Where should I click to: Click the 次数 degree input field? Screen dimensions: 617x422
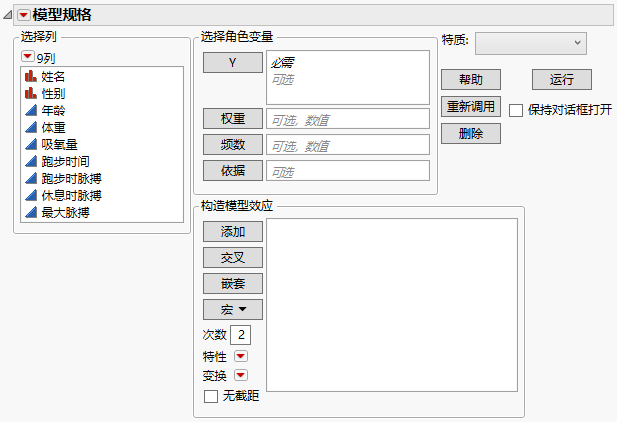point(240,335)
